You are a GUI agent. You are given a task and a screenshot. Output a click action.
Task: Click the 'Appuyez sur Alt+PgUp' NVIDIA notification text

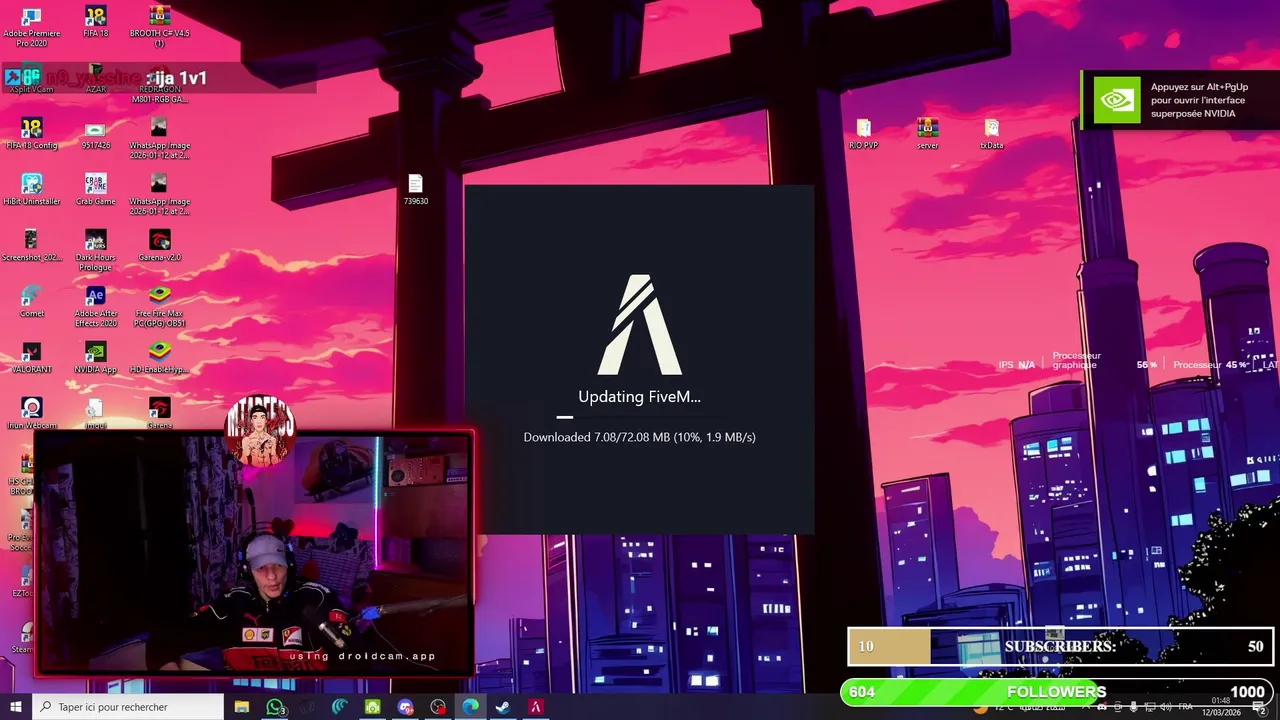coord(1199,100)
